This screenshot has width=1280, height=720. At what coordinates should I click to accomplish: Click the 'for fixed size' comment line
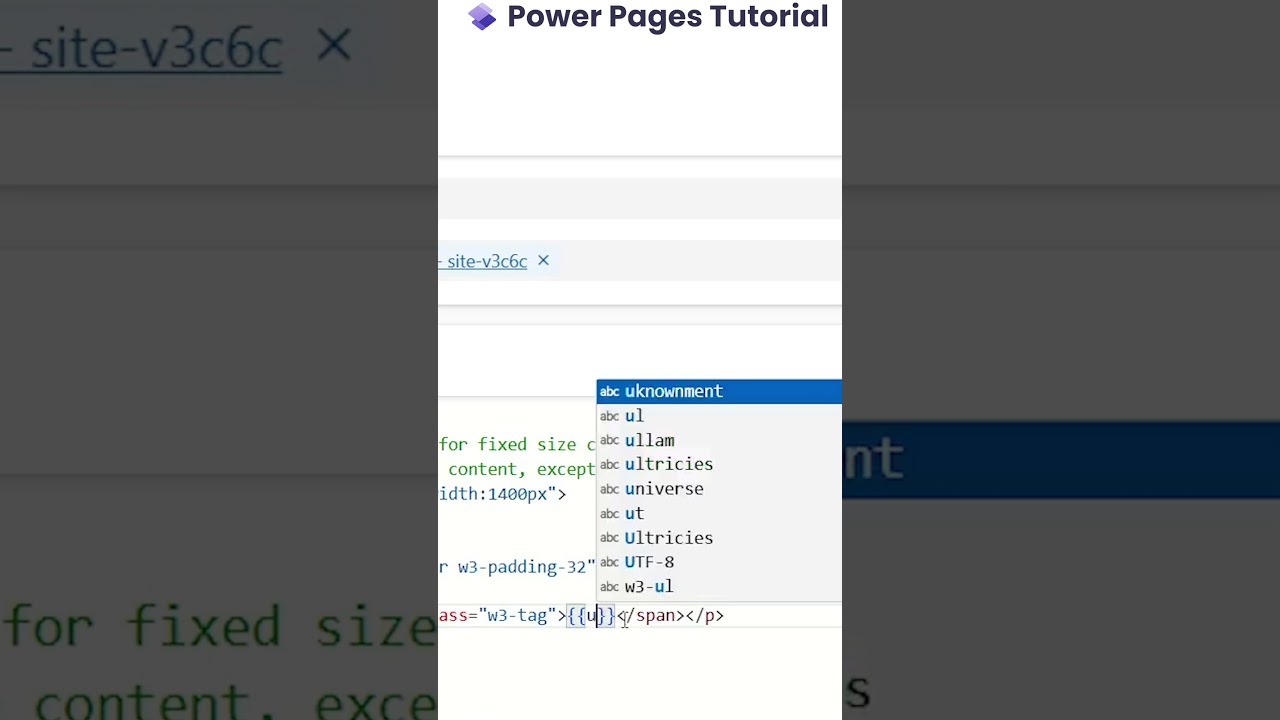point(518,445)
